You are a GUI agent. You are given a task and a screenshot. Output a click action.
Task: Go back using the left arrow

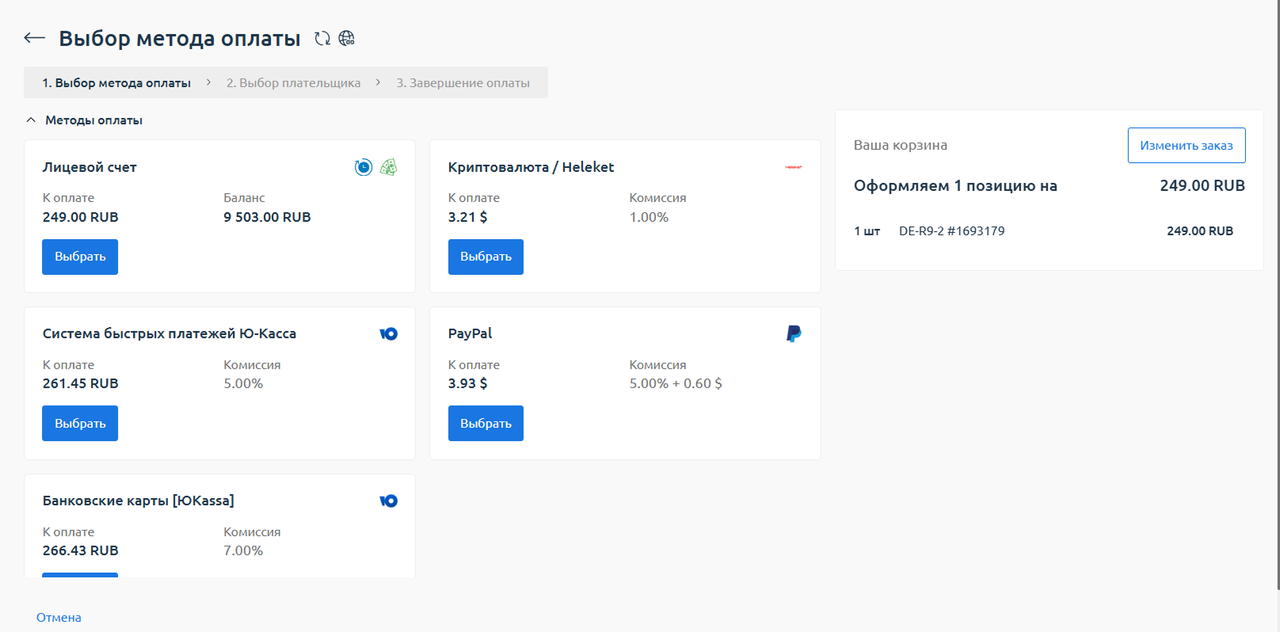tap(34, 38)
